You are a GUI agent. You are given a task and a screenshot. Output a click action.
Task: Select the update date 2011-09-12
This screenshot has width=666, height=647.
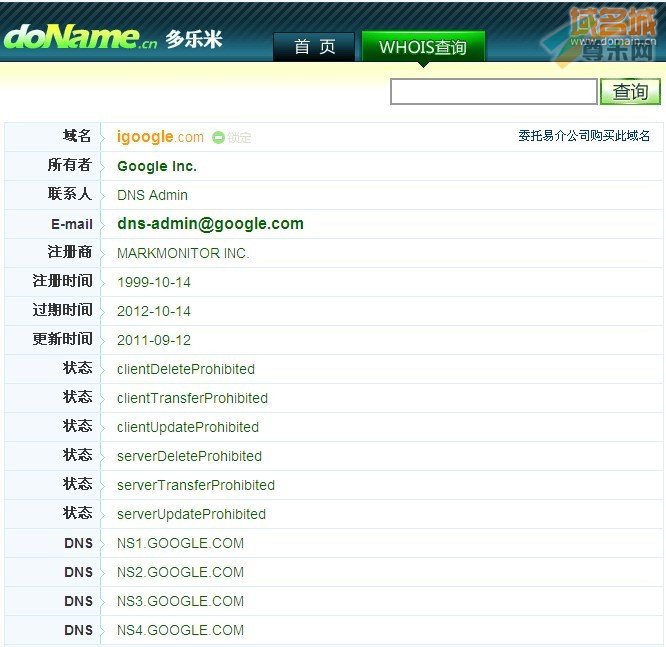pyautogui.click(x=154, y=340)
